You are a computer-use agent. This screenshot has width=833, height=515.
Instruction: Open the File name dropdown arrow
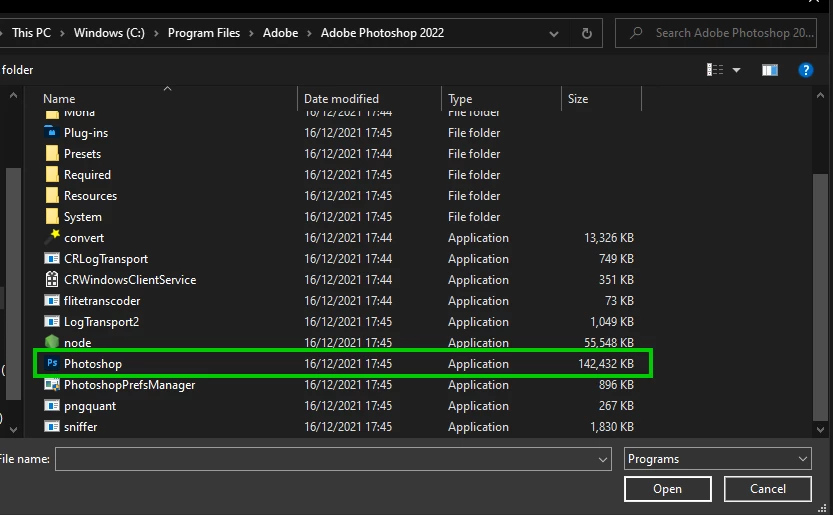[602, 459]
